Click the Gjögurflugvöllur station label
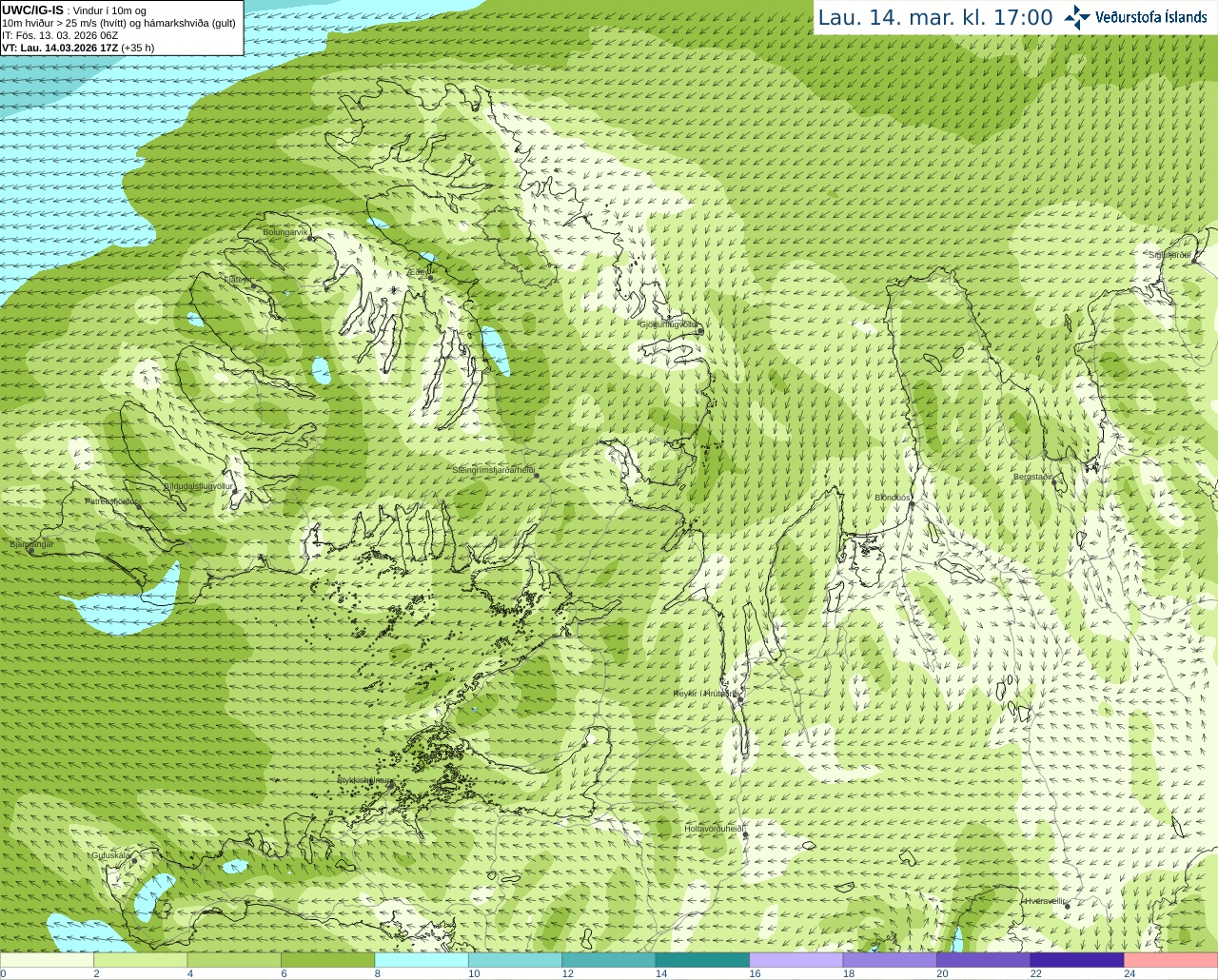 668,324
